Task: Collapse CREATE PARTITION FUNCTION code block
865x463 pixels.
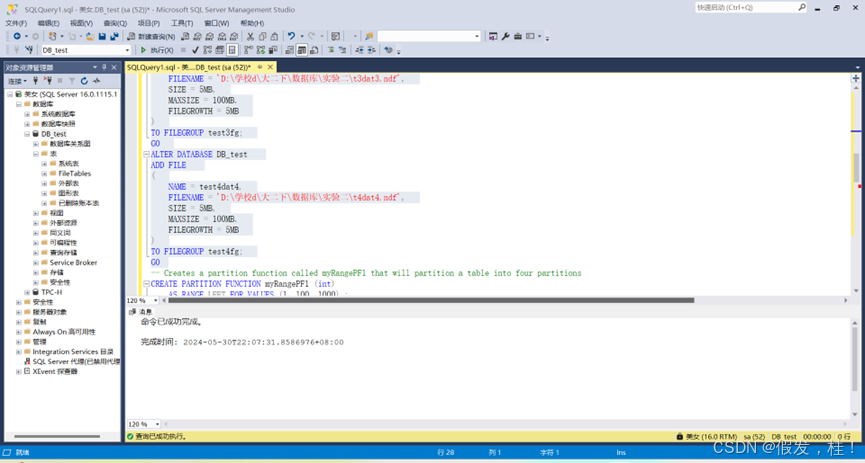Action: [146, 284]
